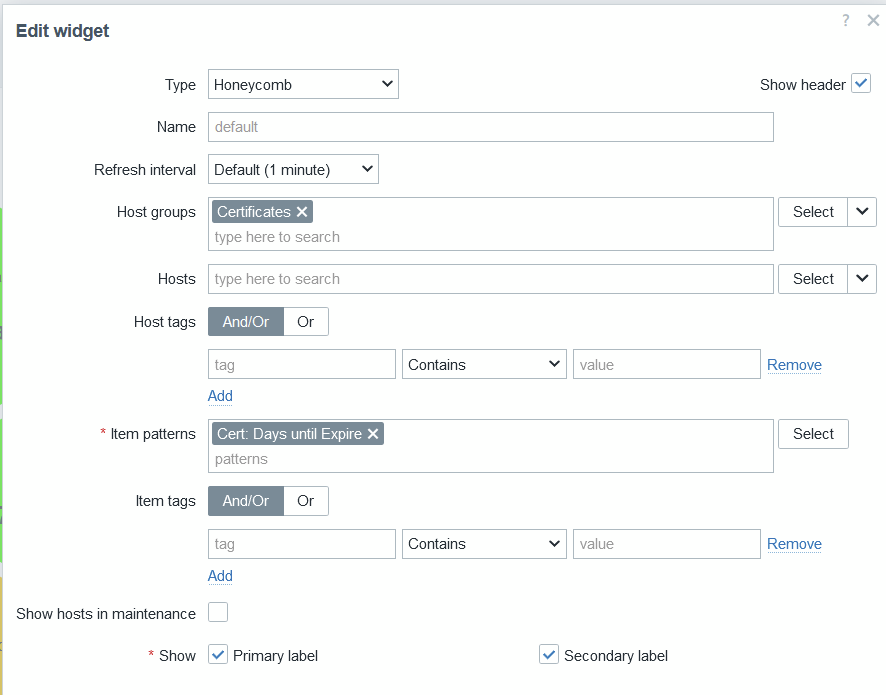The image size is (886, 695).
Task: Click the Select button for Hosts
Action: [812, 279]
